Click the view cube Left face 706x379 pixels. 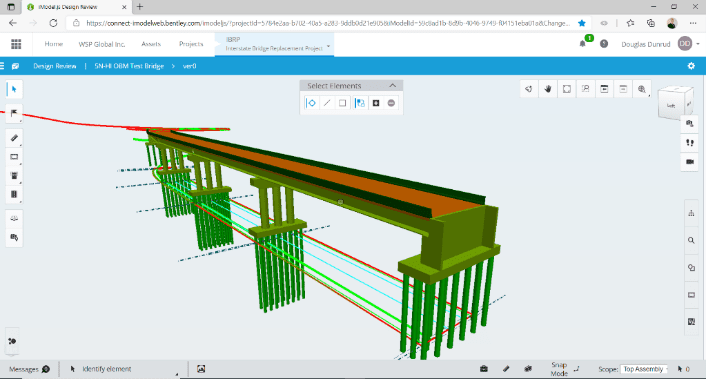[671, 105]
